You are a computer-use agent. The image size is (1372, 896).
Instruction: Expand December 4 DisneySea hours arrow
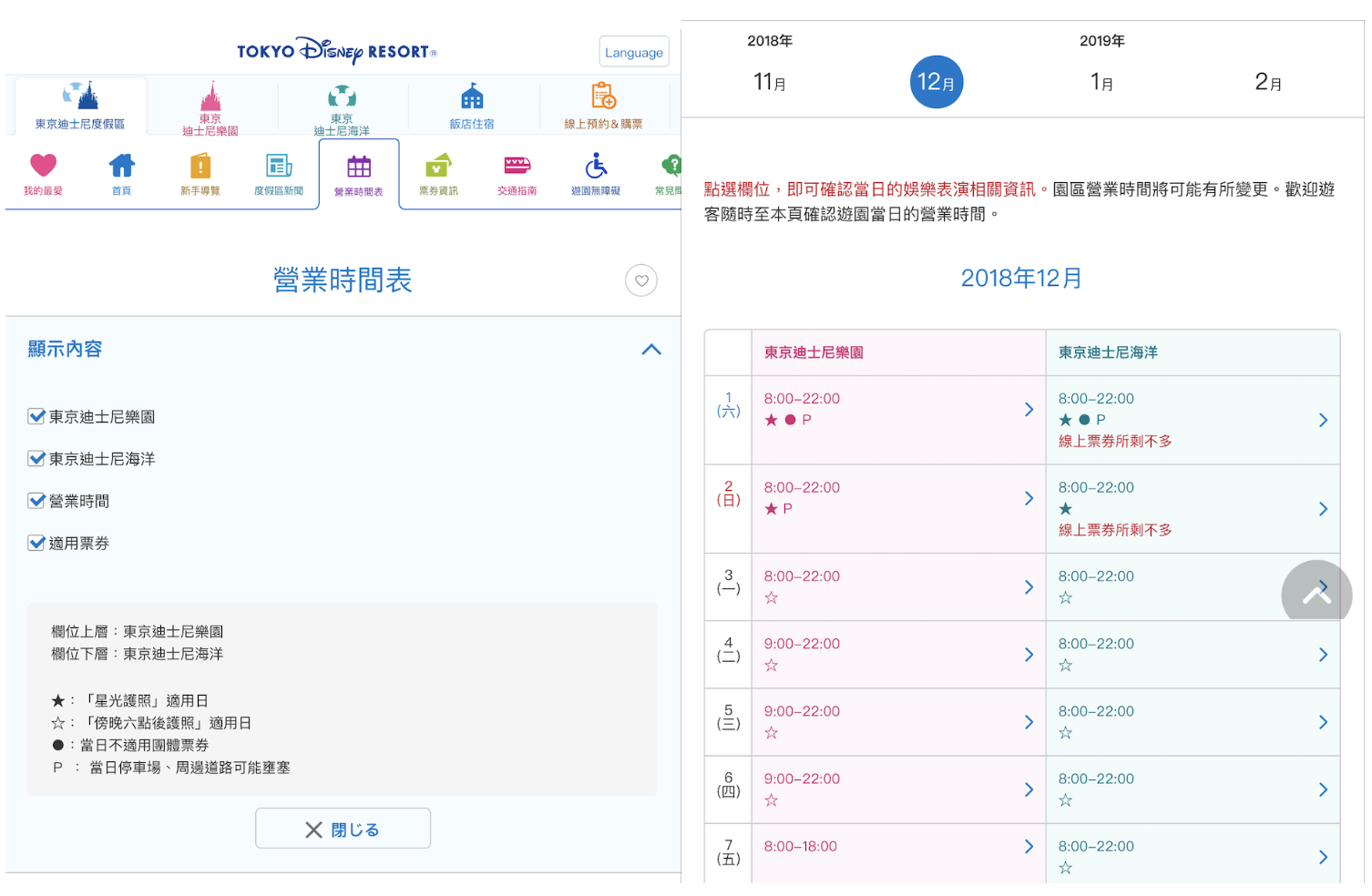[1323, 655]
